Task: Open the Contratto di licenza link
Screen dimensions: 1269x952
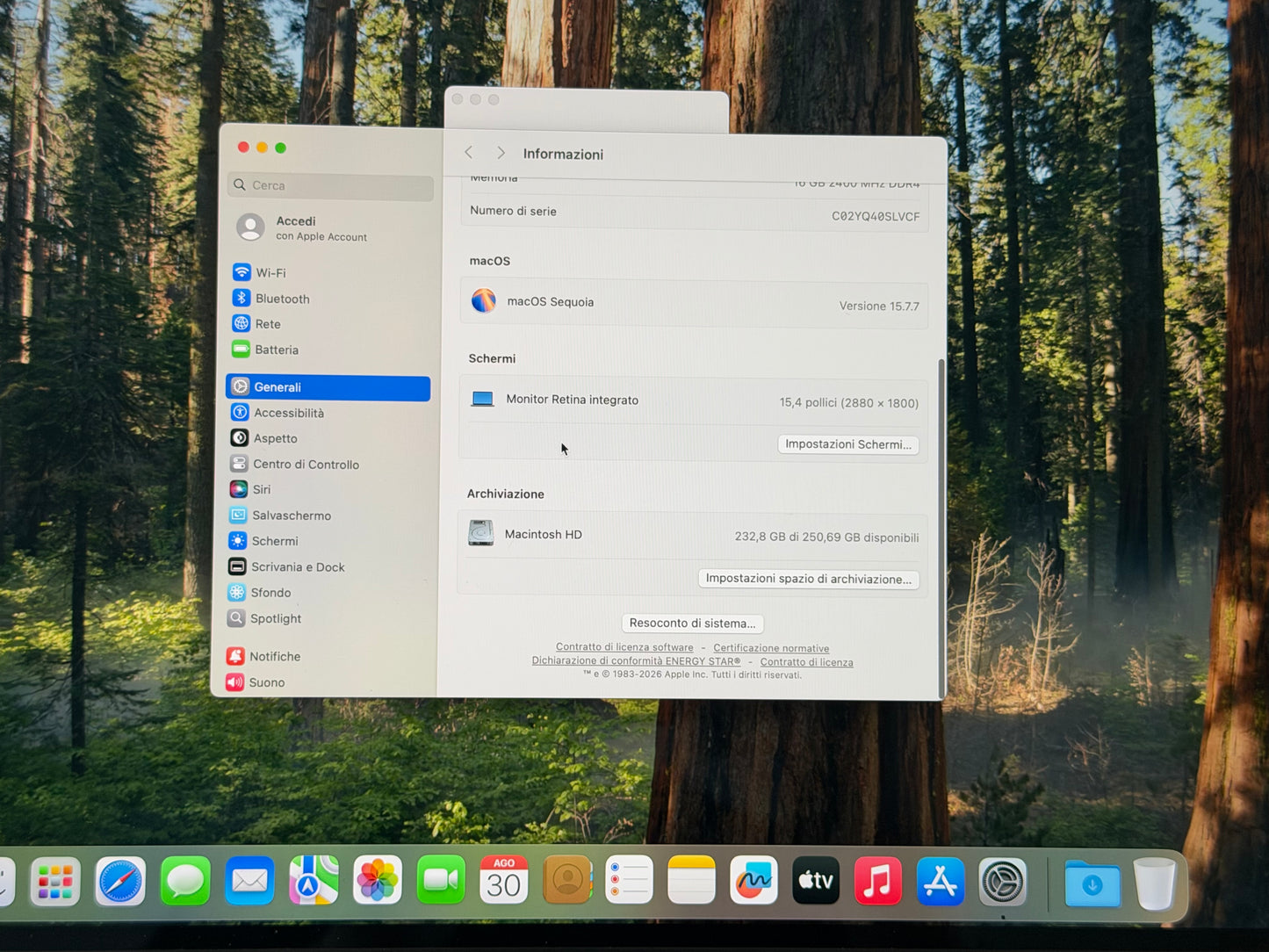Action: click(x=806, y=662)
